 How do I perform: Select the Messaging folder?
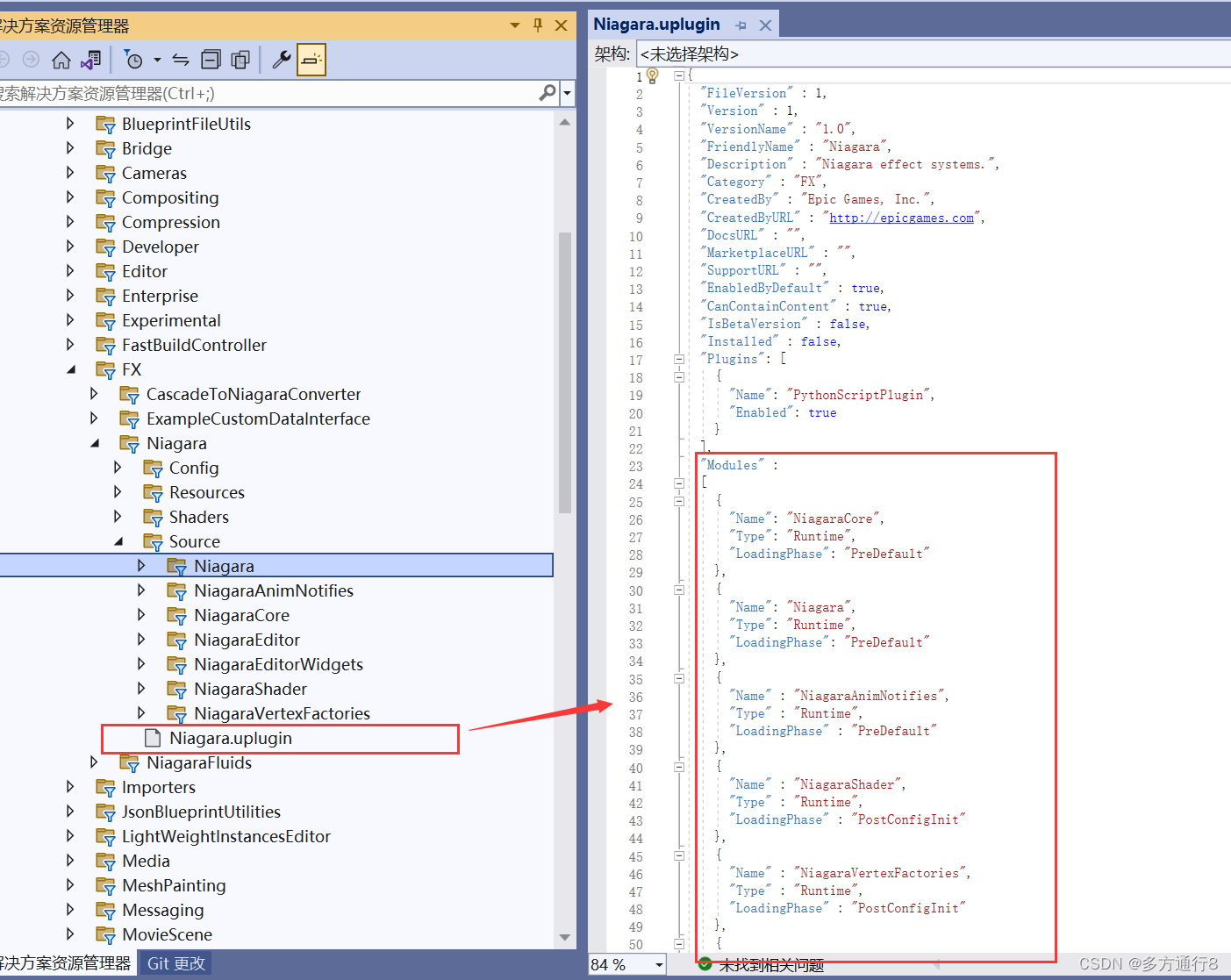coord(162,910)
